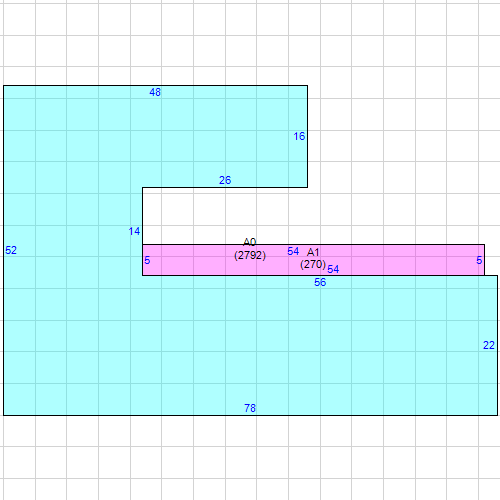Select the 52 left edge dimension

coord(11,250)
